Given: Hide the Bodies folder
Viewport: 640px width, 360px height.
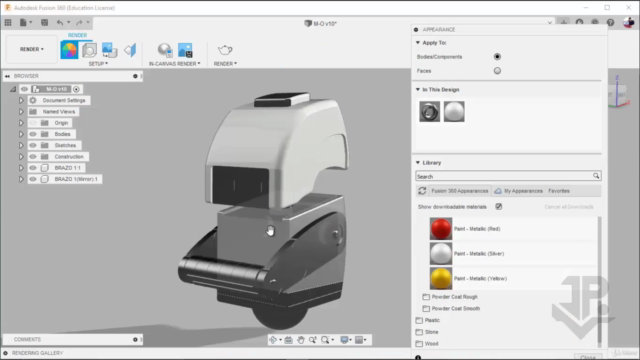Looking at the screenshot, I should 33,134.
